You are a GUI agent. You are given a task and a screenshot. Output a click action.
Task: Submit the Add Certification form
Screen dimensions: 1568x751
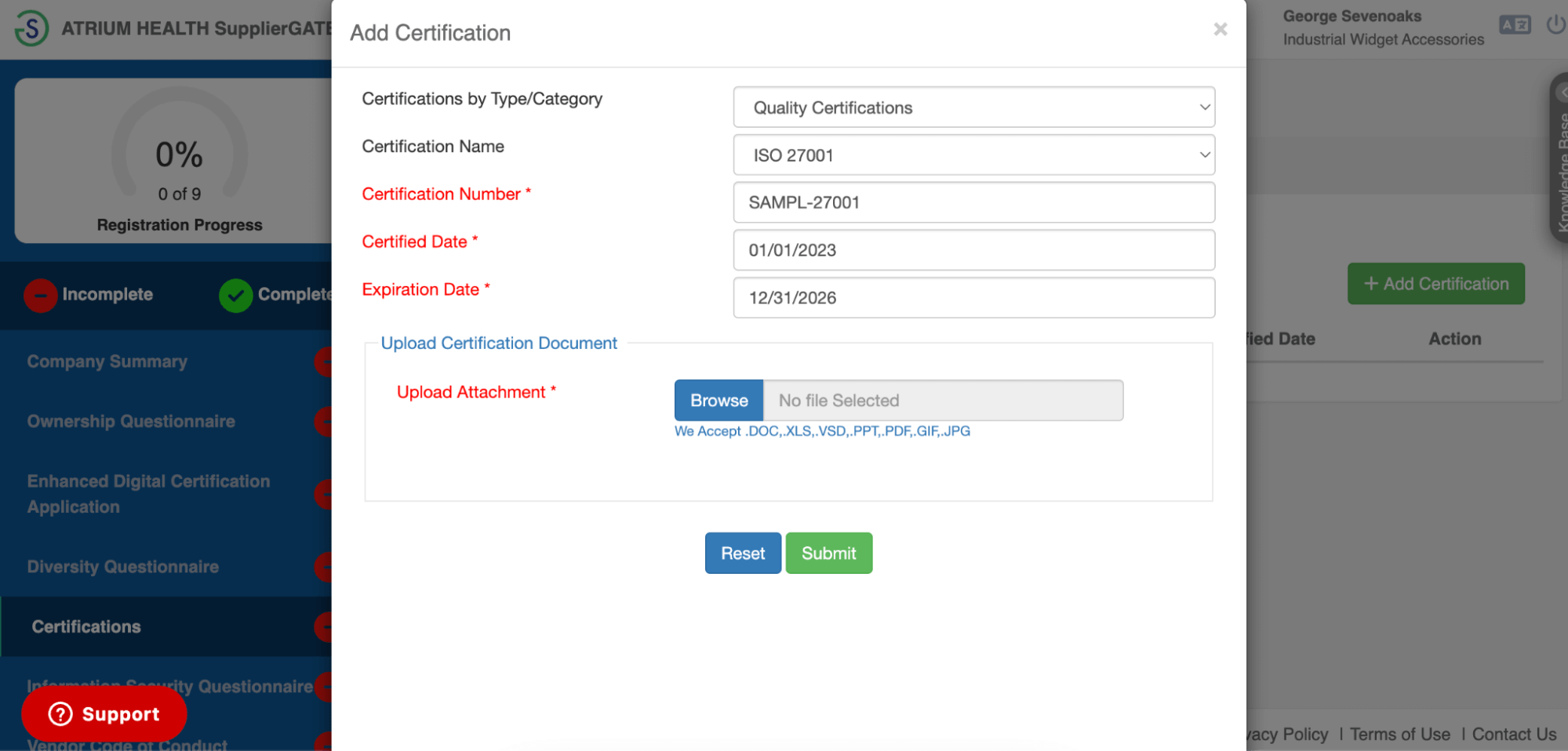828,553
